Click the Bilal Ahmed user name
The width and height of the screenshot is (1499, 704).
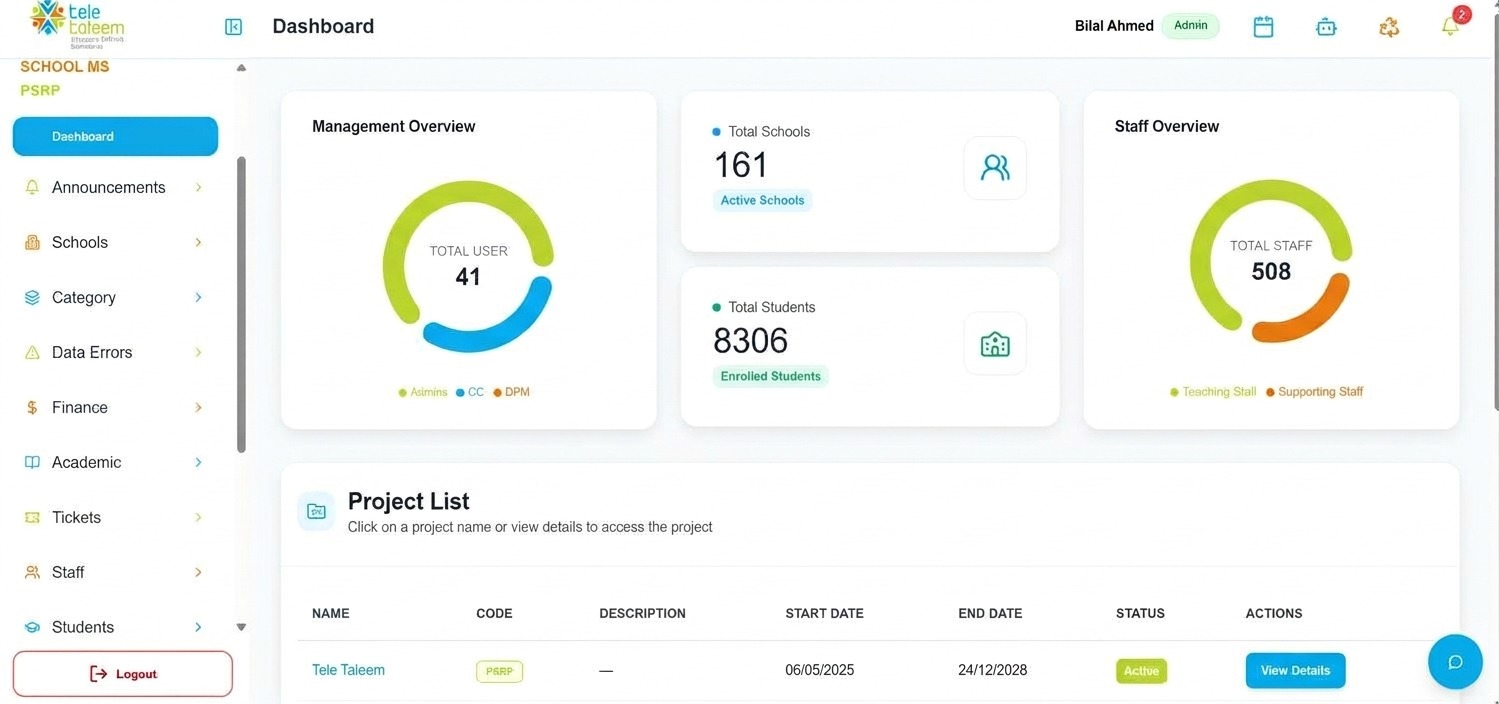(x=1114, y=26)
